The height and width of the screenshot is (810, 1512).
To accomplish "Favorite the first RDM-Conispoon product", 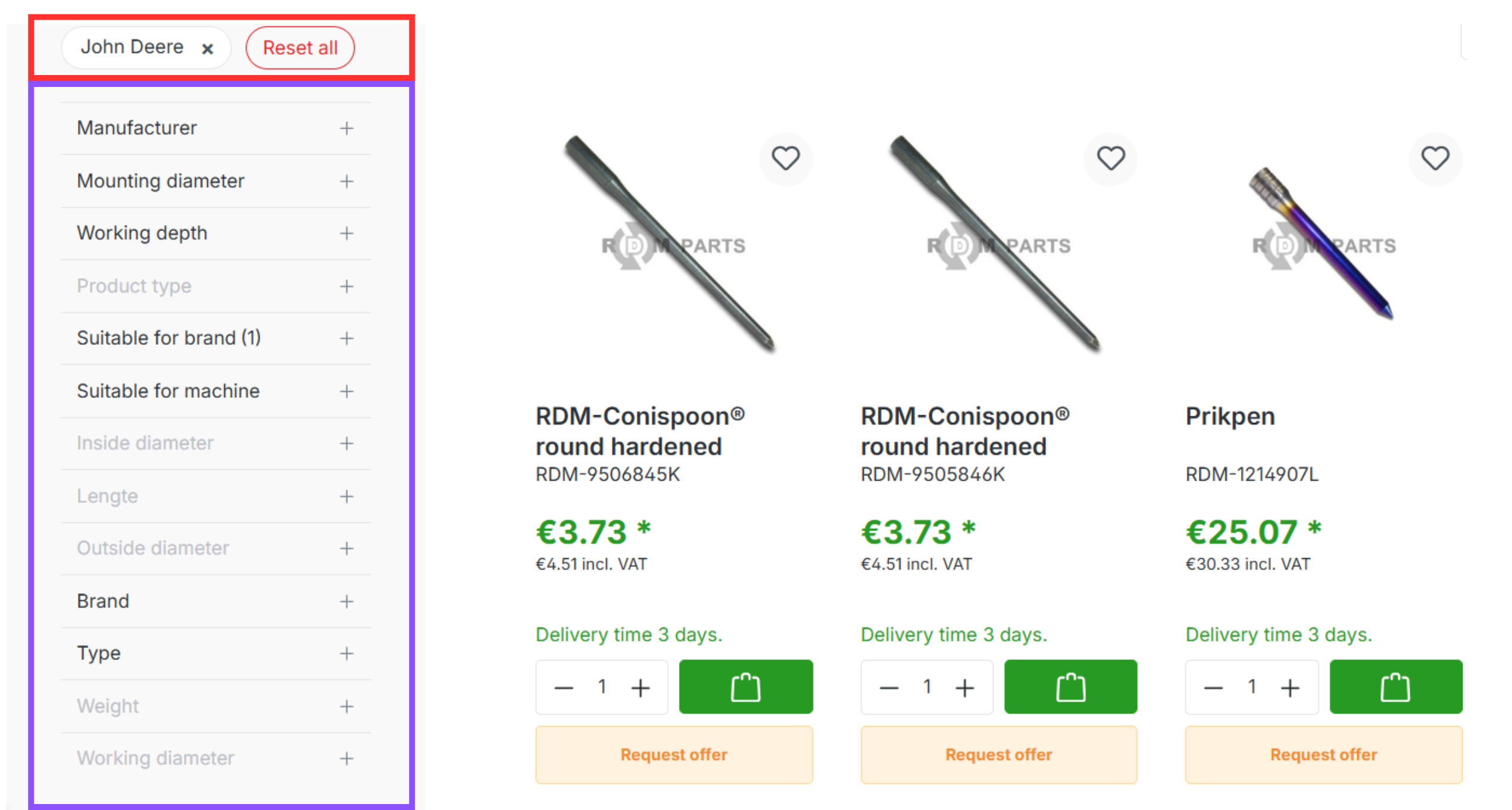I will click(x=785, y=158).
